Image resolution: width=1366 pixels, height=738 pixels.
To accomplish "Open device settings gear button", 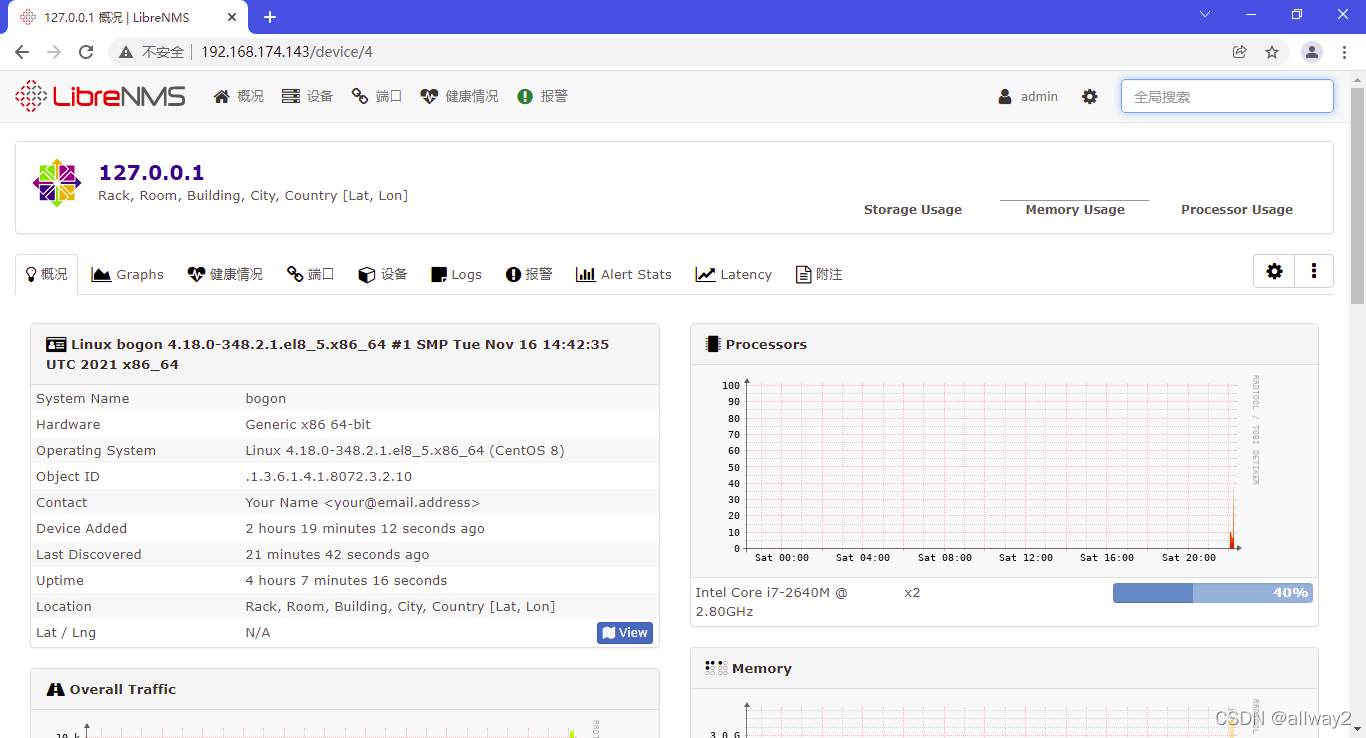I will click(1274, 271).
